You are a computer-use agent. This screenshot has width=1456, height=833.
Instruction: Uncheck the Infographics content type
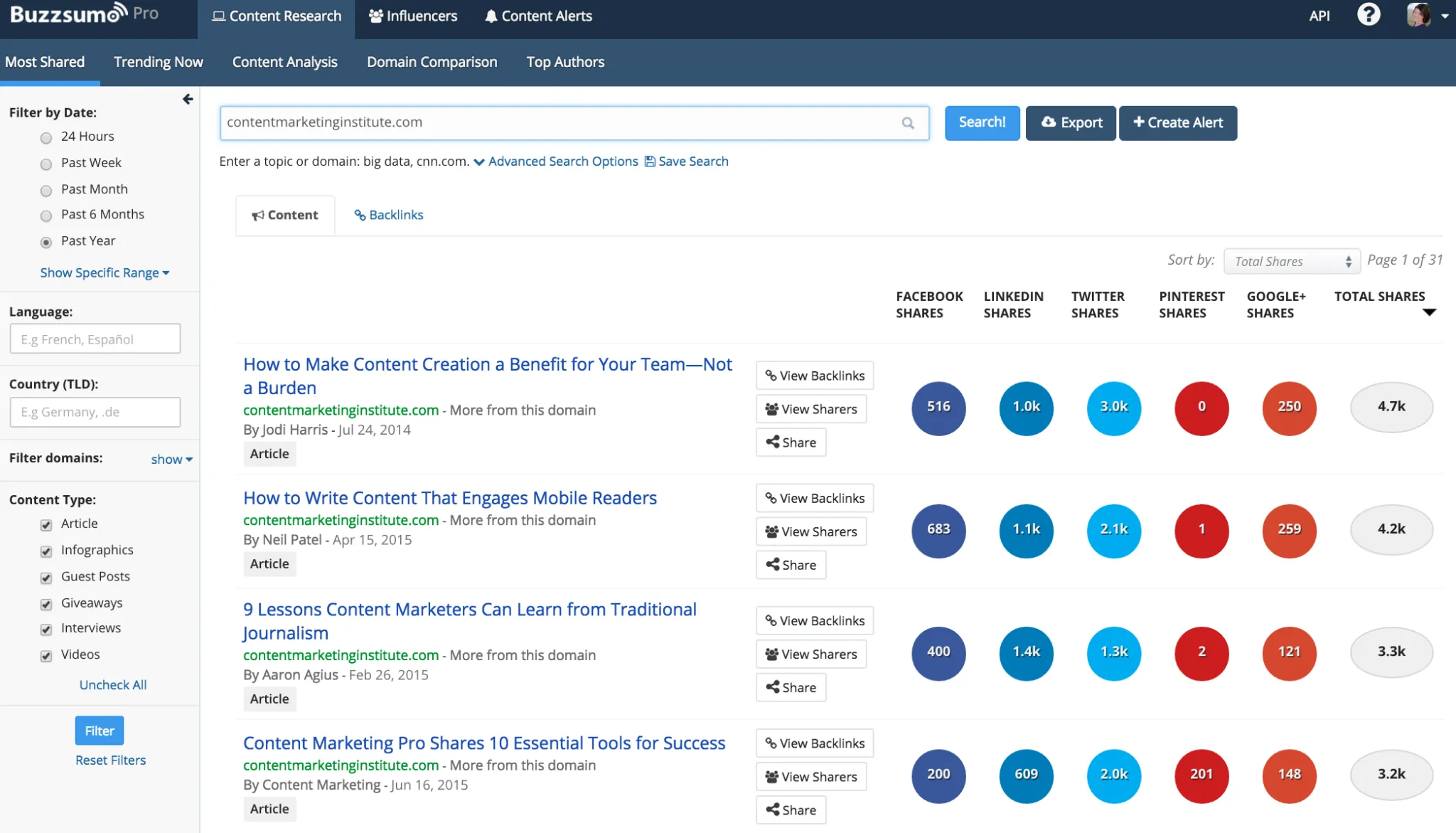tap(47, 551)
